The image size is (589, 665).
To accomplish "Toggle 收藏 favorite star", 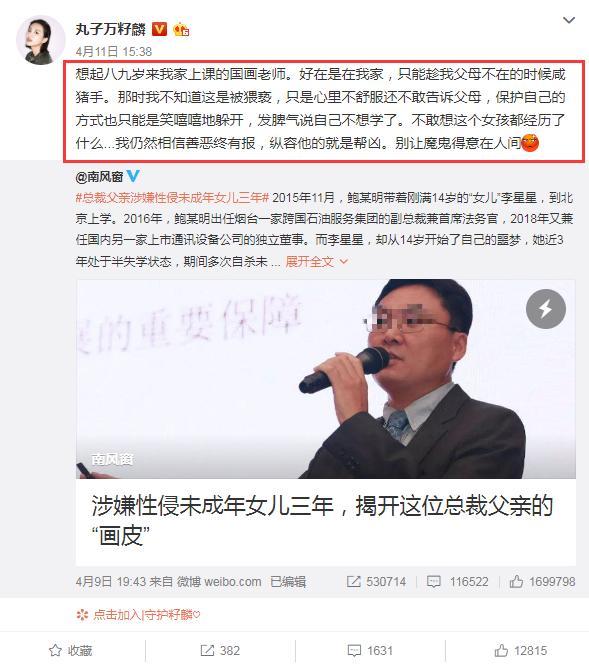I will click(x=71, y=651).
